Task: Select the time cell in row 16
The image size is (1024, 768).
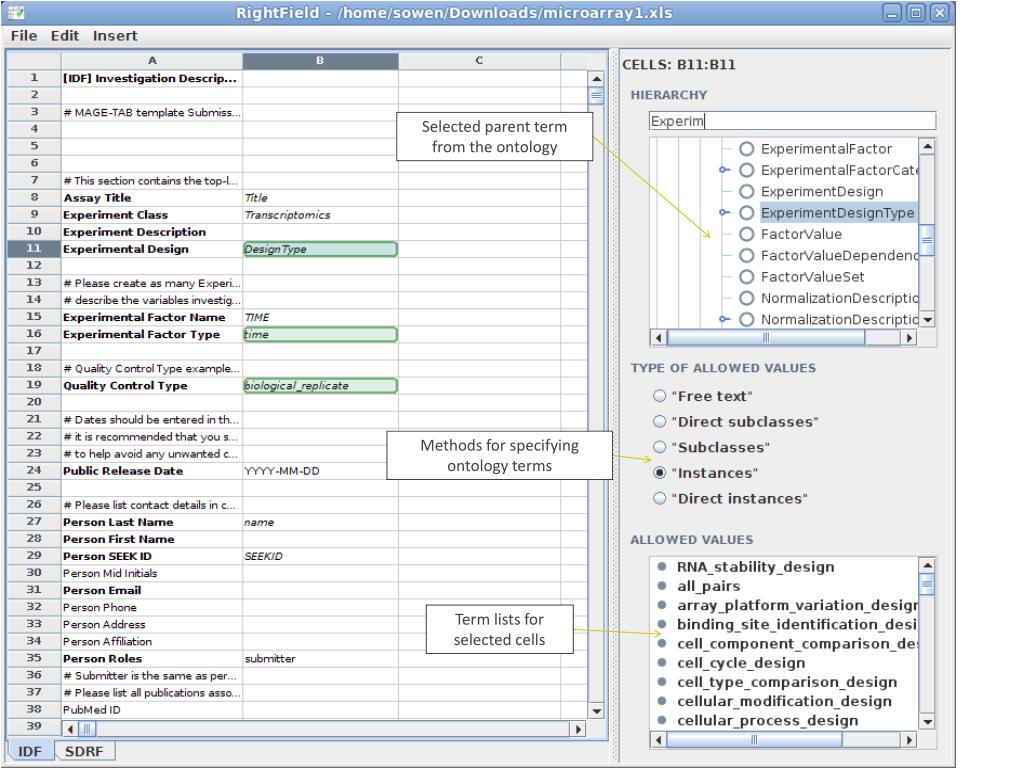Action: [x=320, y=334]
